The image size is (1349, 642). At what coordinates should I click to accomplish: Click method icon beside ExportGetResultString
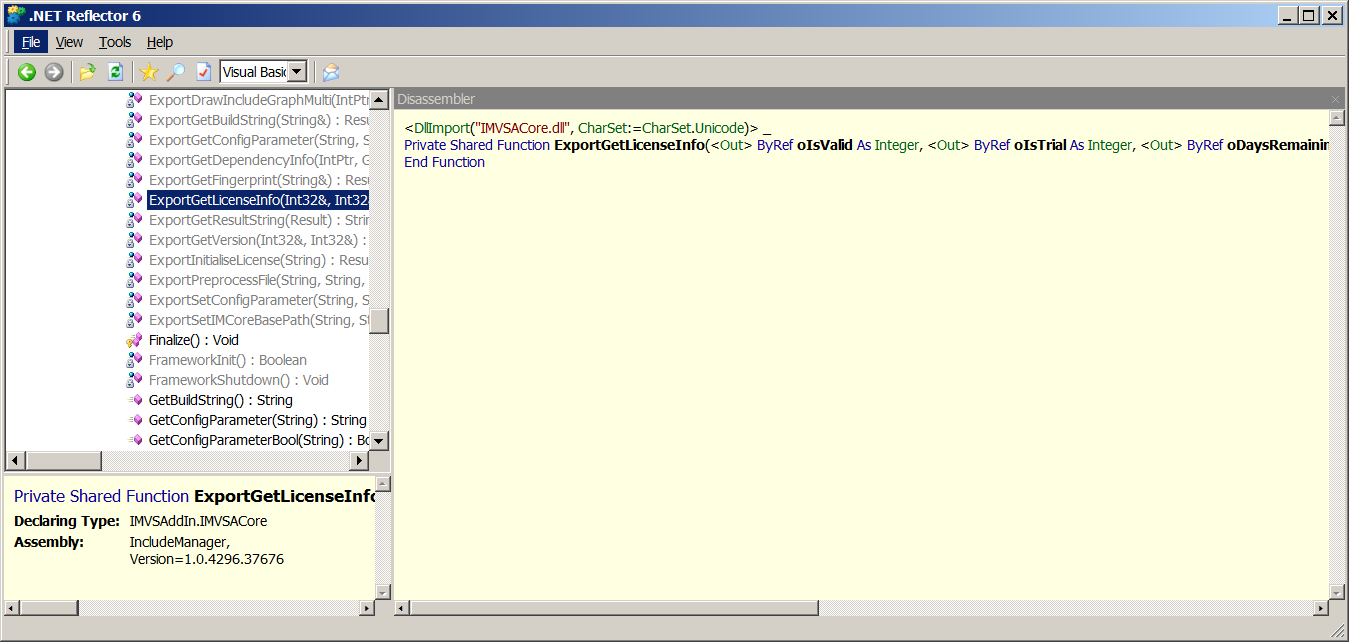tap(135, 220)
